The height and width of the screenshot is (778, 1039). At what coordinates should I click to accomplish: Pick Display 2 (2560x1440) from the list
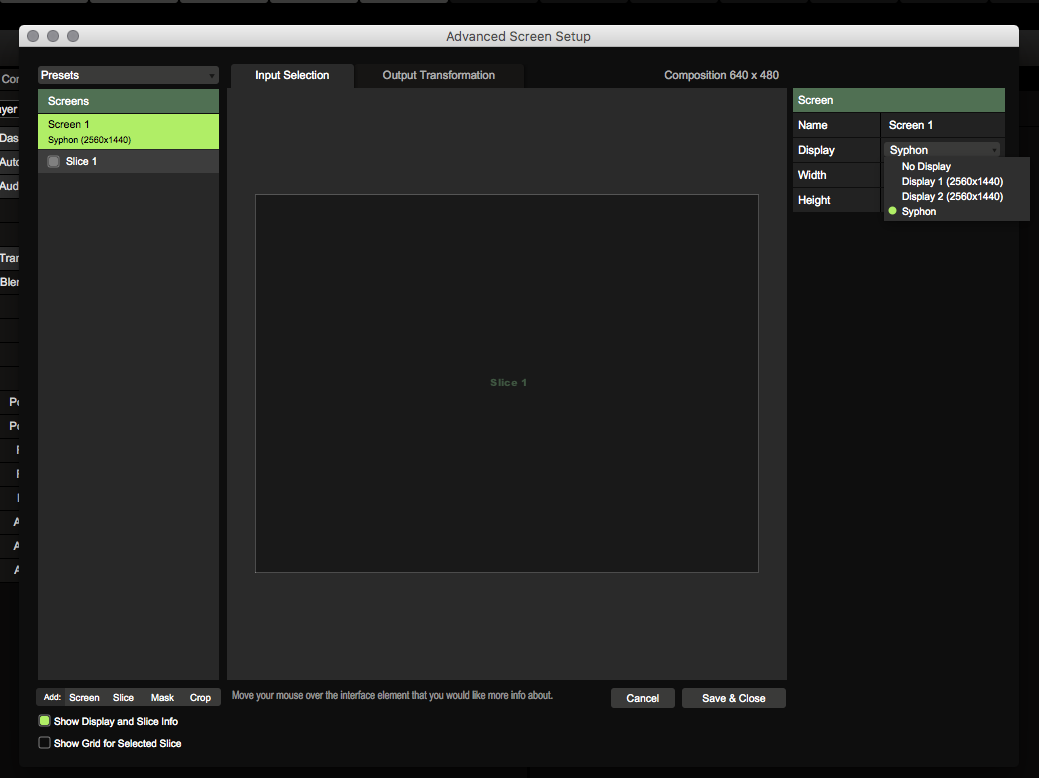pos(952,197)
